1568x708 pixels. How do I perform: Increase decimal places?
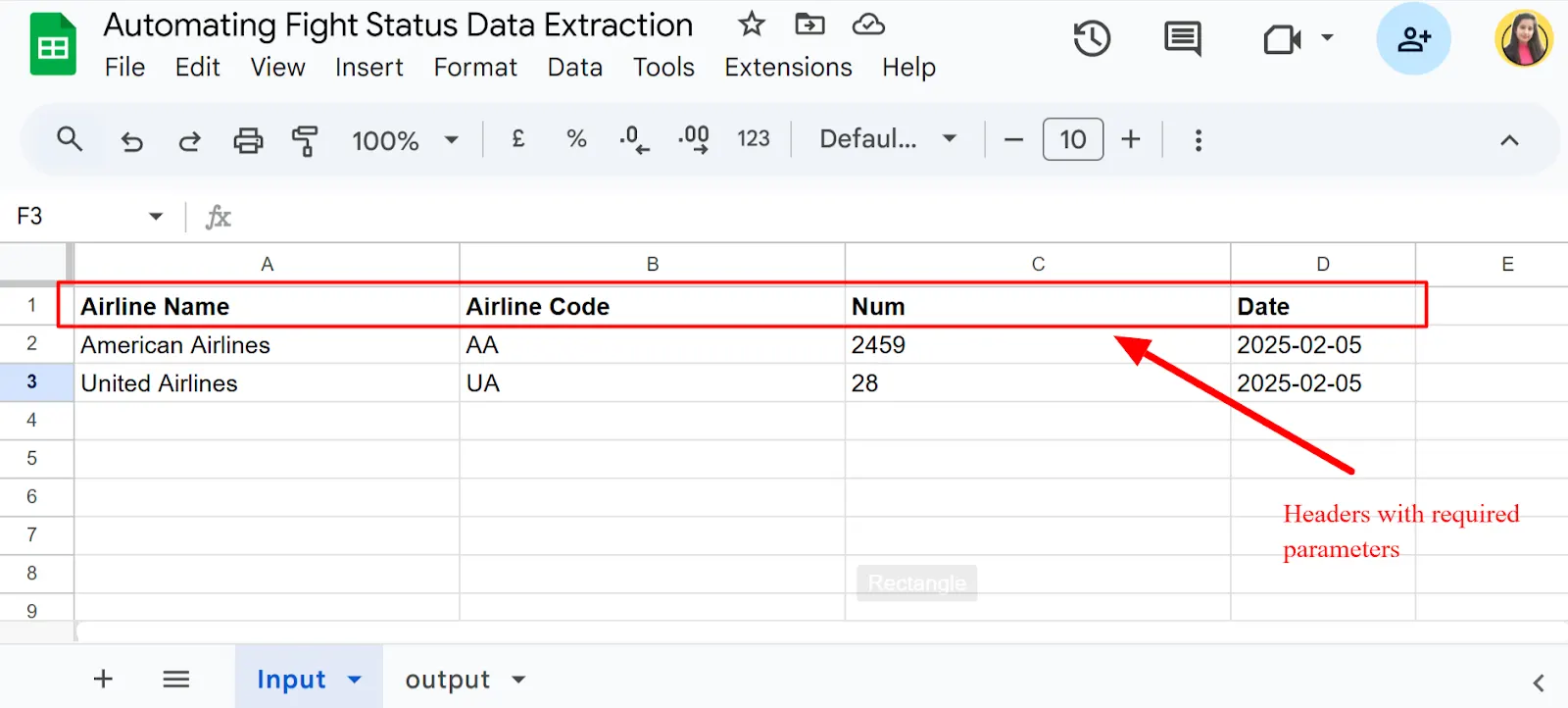[x=693, y=139]
